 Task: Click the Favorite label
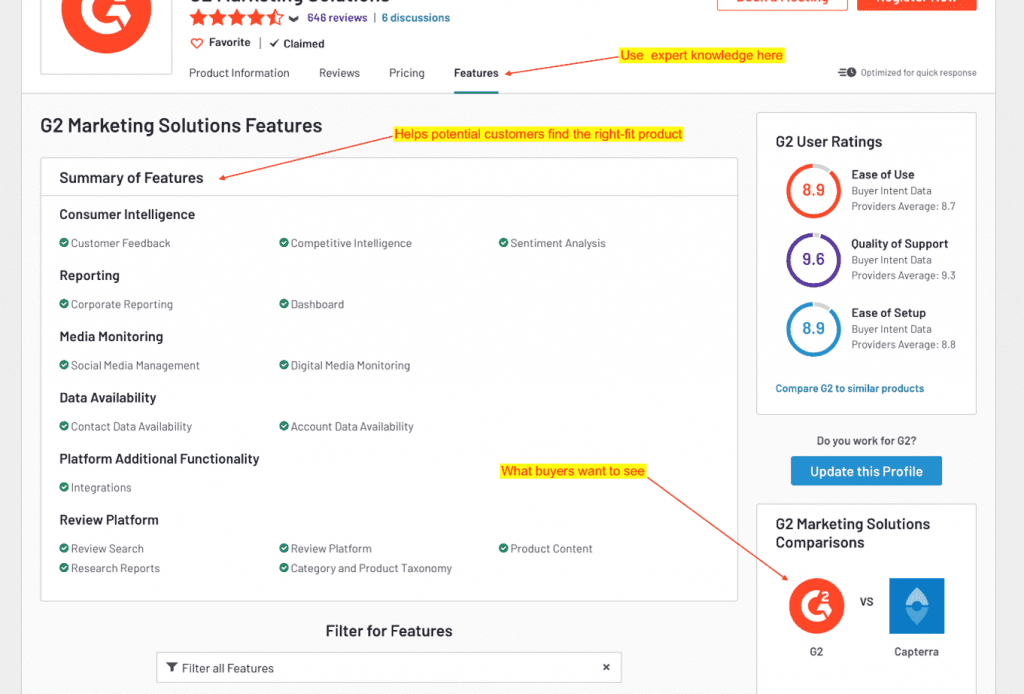[x=229, y=42]
